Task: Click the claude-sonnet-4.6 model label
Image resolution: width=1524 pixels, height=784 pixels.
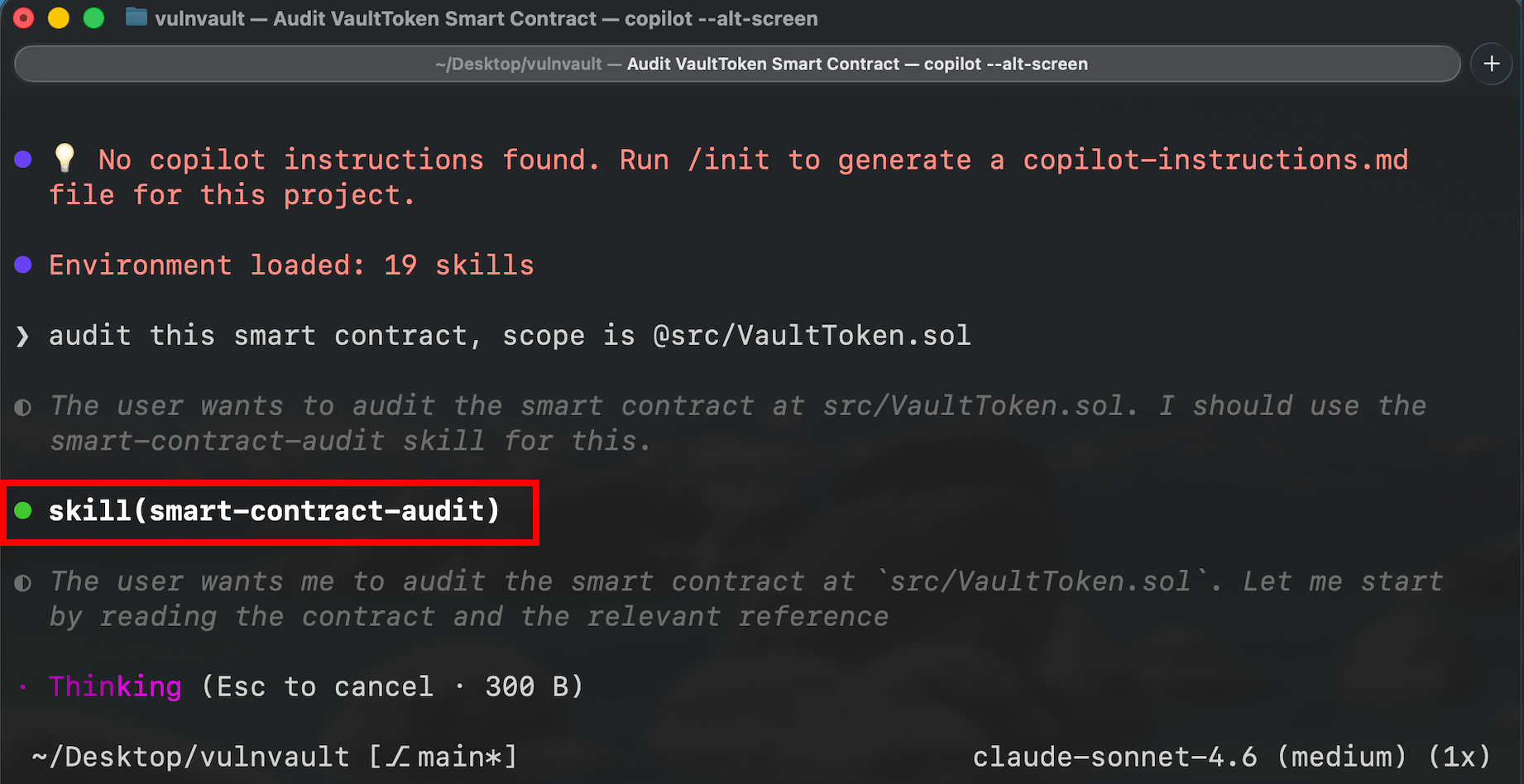Action: click(1114, 756)
